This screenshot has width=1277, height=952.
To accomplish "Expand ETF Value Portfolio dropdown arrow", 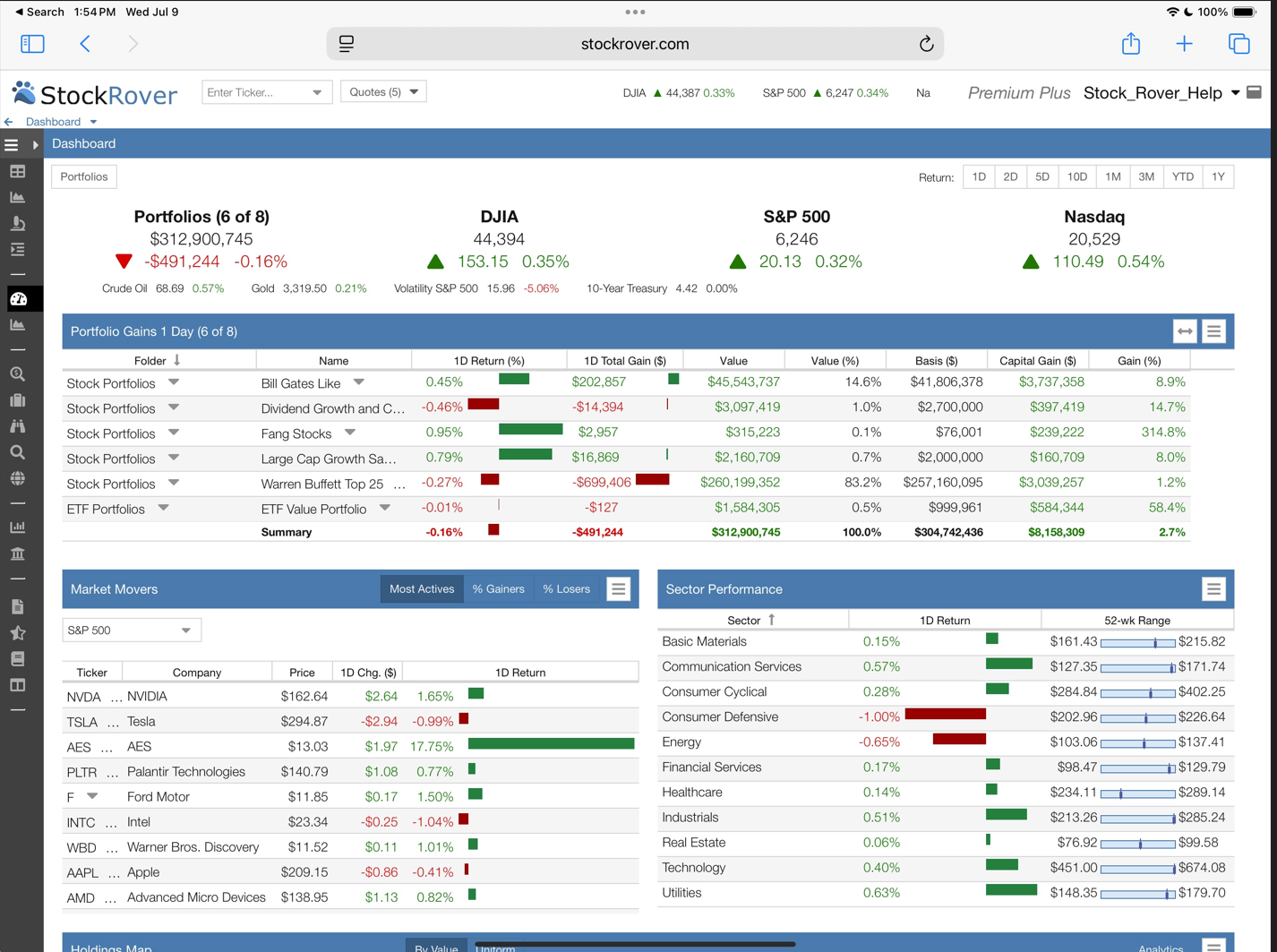I will (x=384, y=508).
